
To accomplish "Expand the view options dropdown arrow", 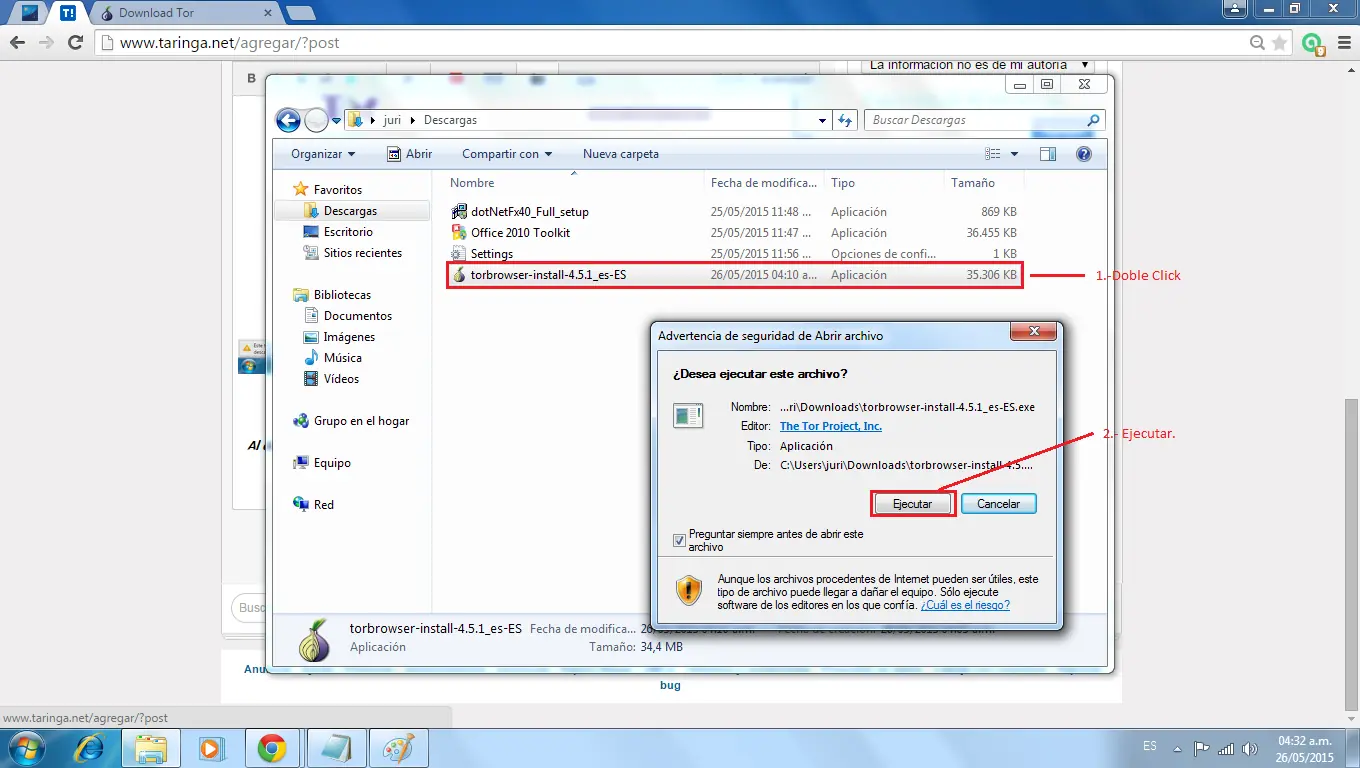I will tap(1014, 154).
